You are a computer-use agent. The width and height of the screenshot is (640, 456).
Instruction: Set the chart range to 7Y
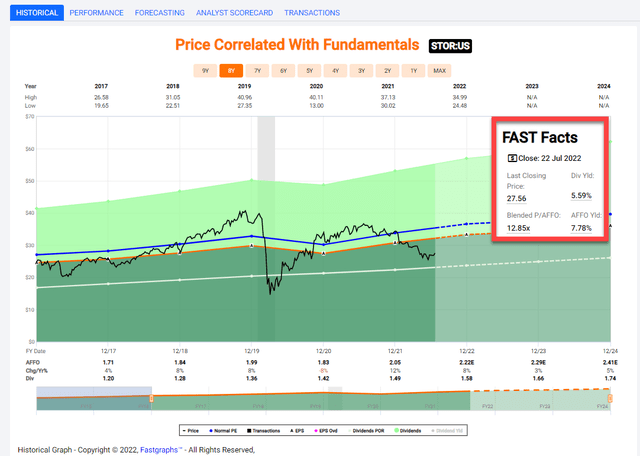(258, 71)
